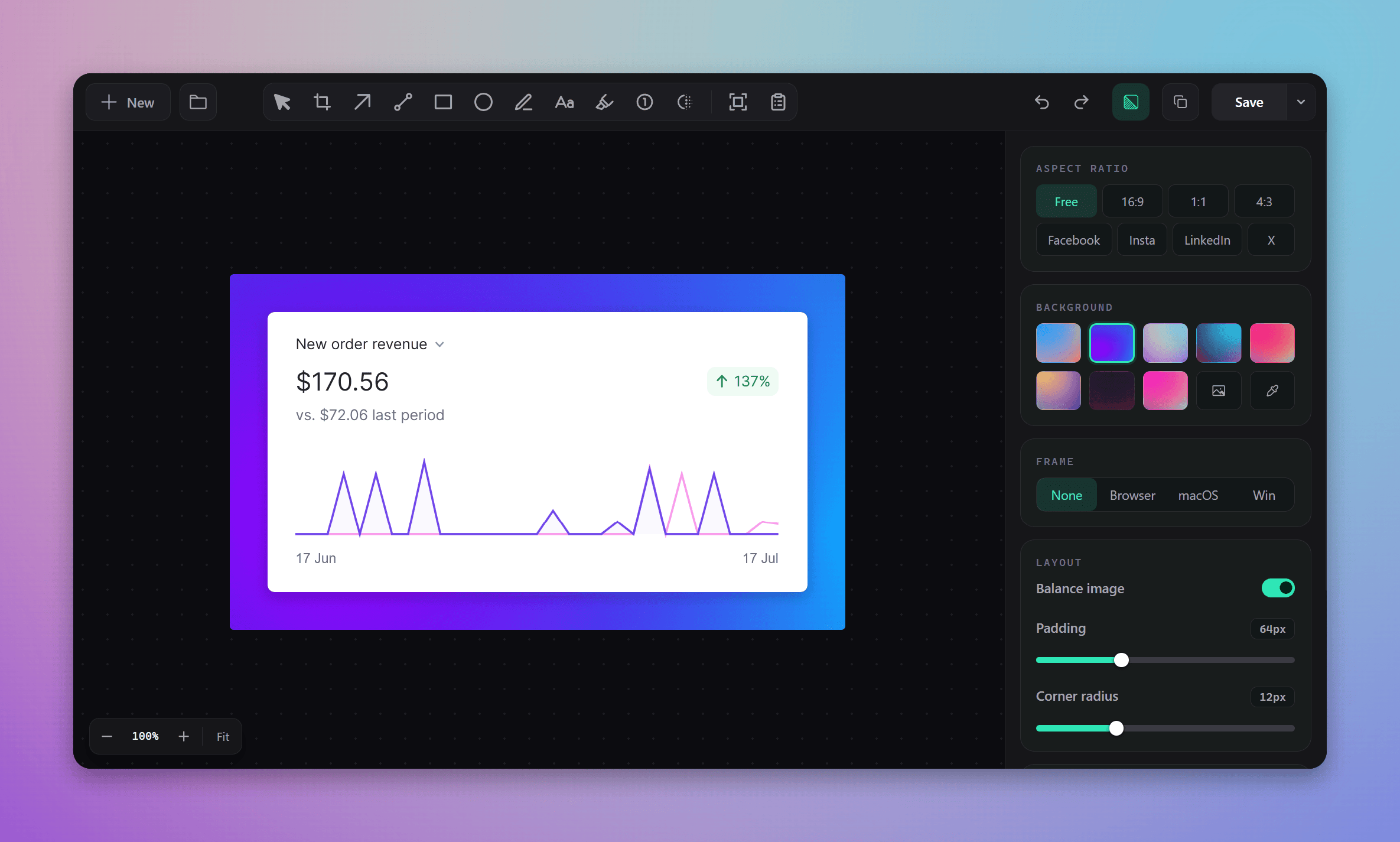The image size is (1400, 842).
Task: Click the Save button
Action: 1249,102
